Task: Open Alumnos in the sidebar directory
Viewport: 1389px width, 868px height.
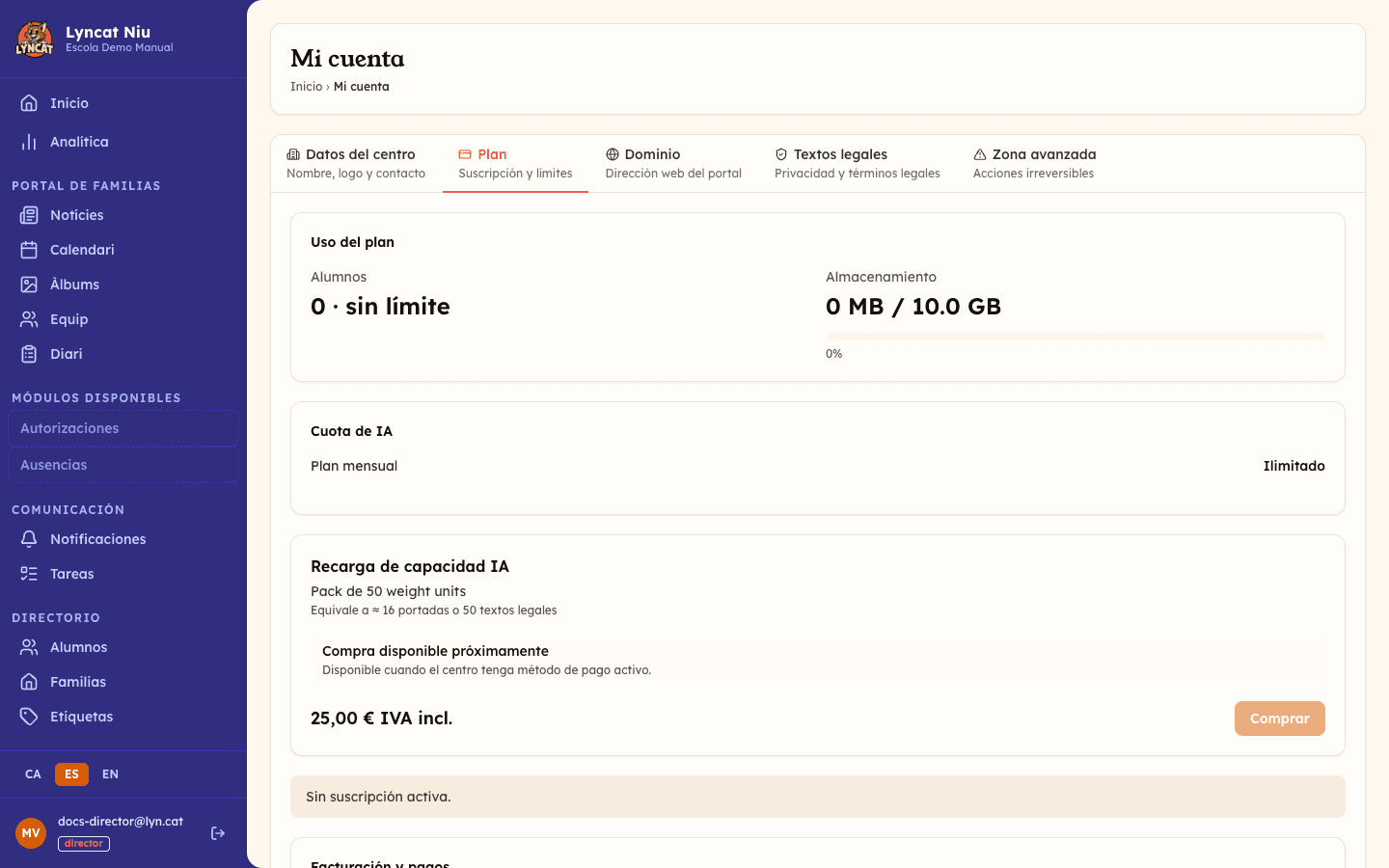Action: click(123, 647)
